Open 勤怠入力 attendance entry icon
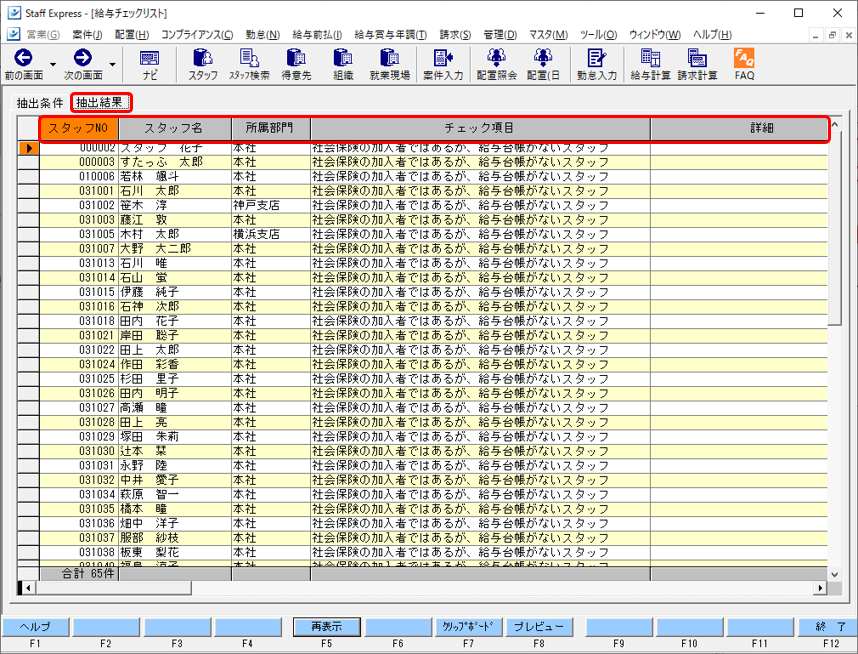This screenshot has width=858, height=654. 596,64
